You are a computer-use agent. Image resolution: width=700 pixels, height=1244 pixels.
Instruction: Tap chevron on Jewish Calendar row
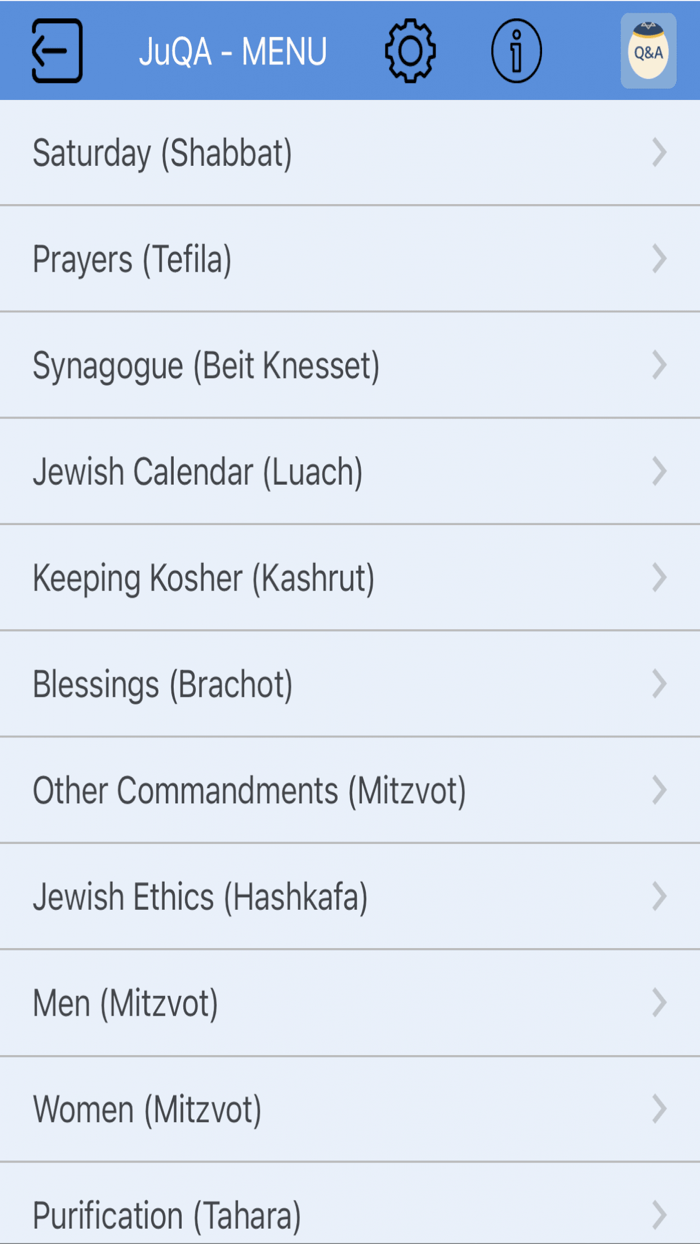(659, 472)
